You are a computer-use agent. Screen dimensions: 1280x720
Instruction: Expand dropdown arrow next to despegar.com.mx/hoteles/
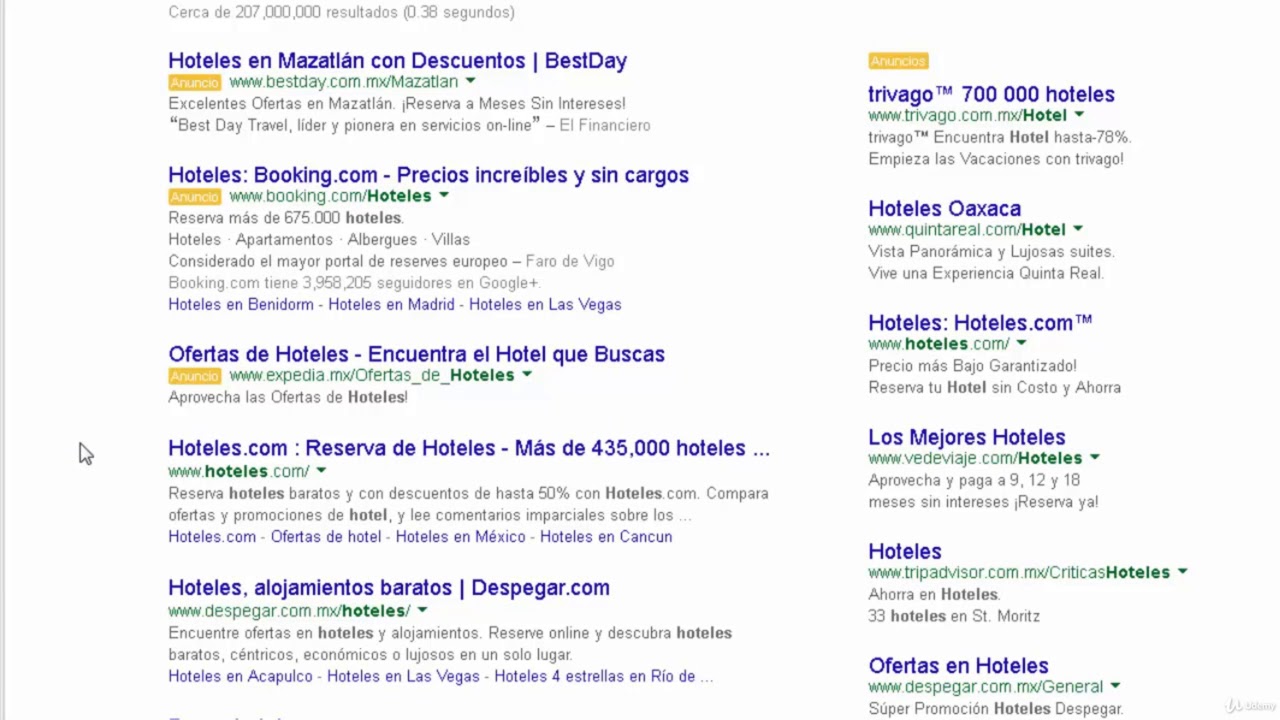(x=422, y=611)
